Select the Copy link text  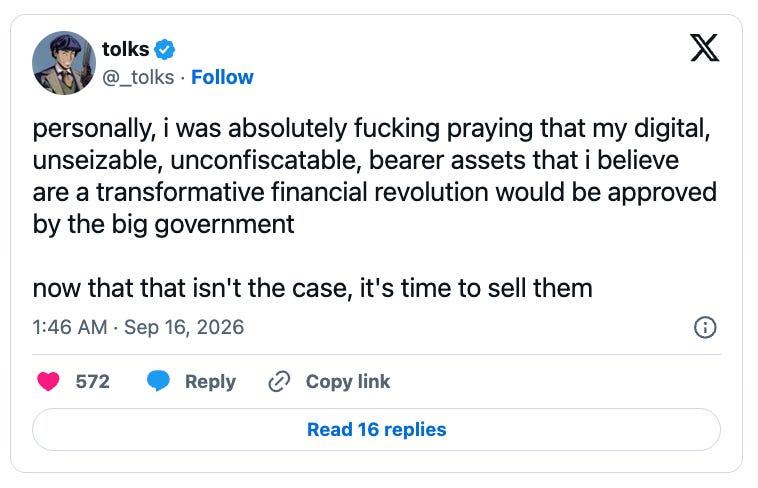click(x=348, y=382)
